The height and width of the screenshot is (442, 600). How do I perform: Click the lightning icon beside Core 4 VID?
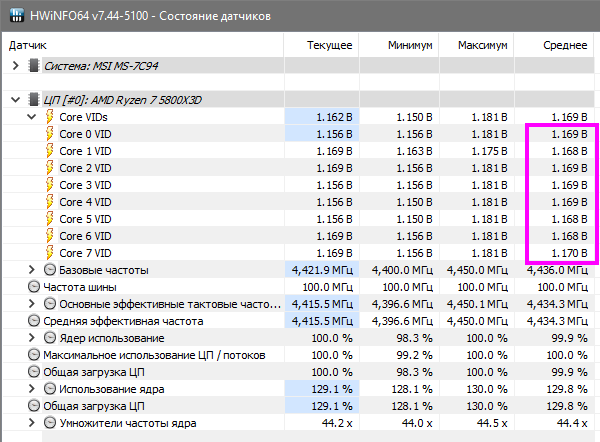point(49,202)
